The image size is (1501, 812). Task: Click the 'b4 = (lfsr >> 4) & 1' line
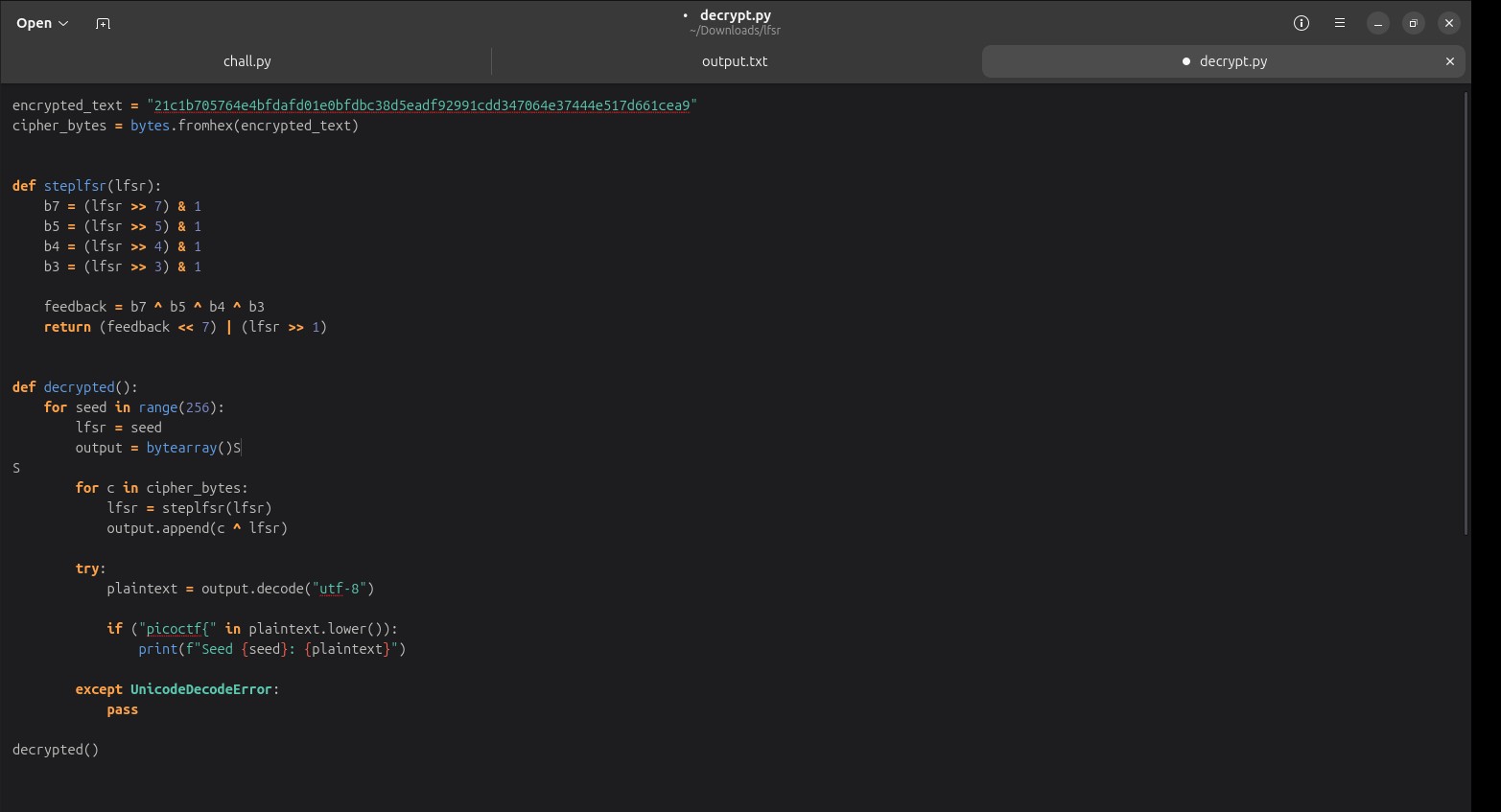tap(123, 246)
